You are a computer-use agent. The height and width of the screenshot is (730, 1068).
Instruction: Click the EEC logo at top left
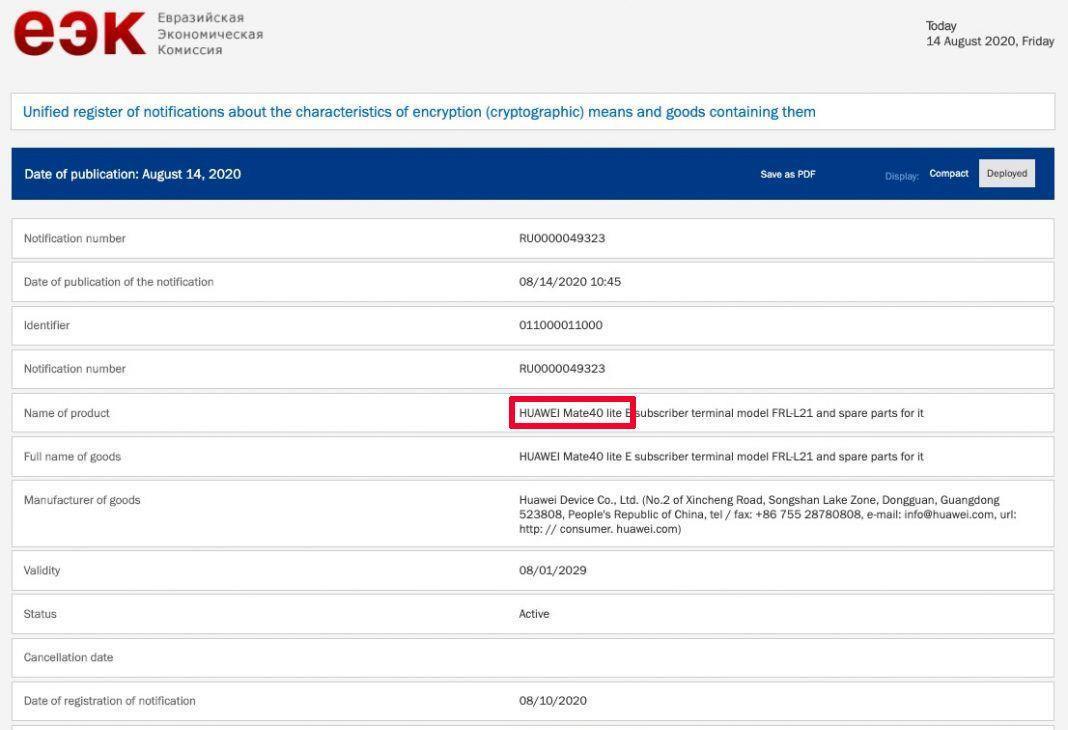[x=78, y=33]
